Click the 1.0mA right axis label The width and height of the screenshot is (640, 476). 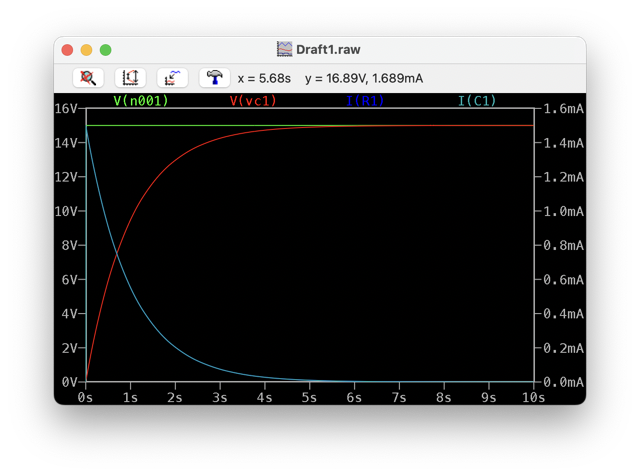(x=563, y=211)
